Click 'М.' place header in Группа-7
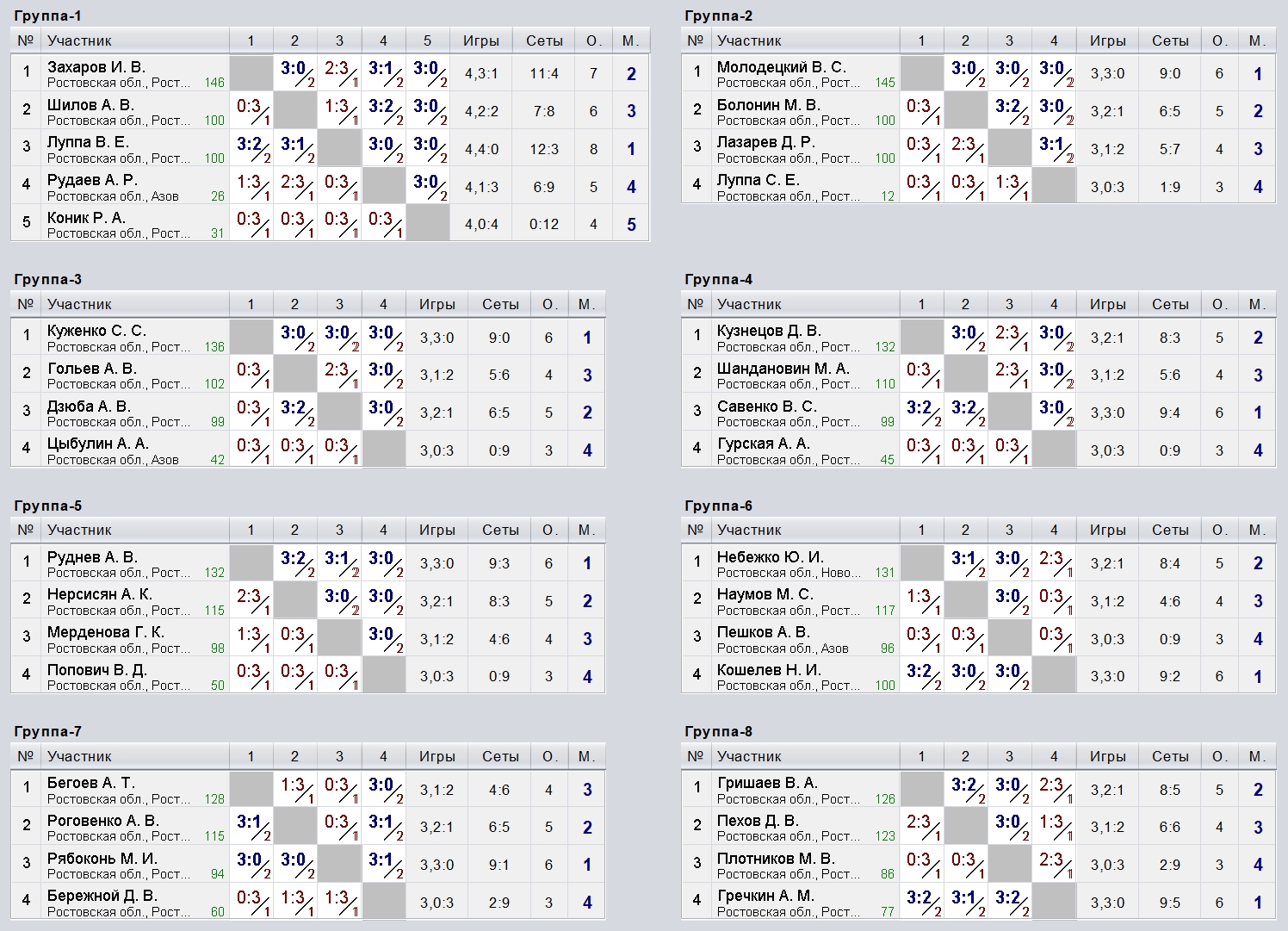Image resolution: width=1288 pixels, height=931 pixels. 587,756
